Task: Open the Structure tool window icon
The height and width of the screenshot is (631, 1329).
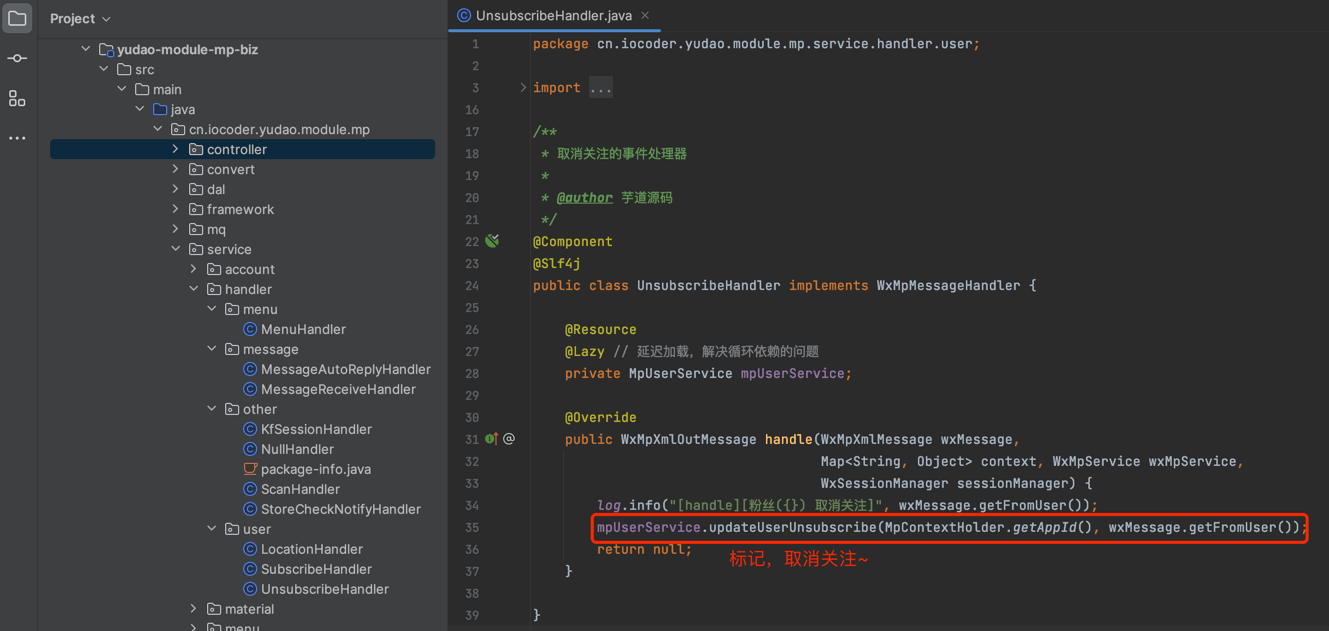Action: [17, 98]
